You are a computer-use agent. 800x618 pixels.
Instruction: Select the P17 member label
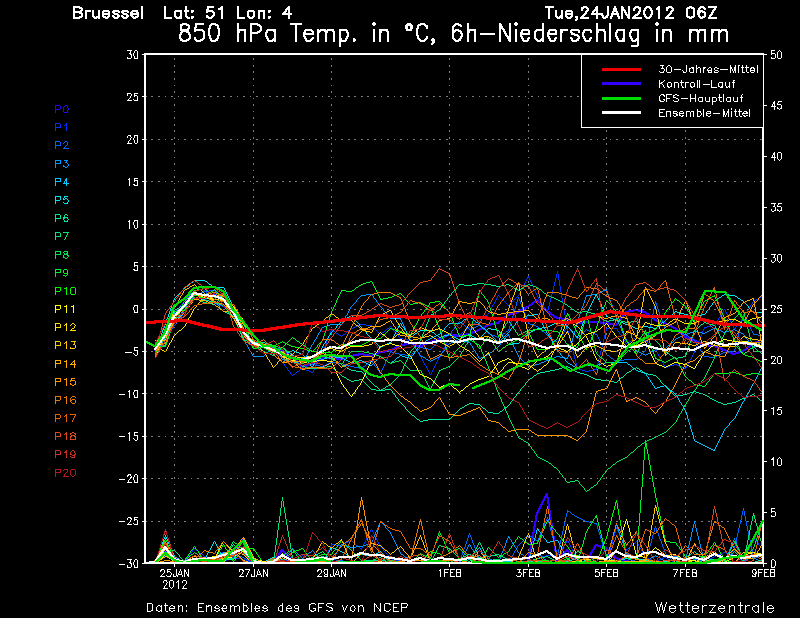tap(65, 418)
